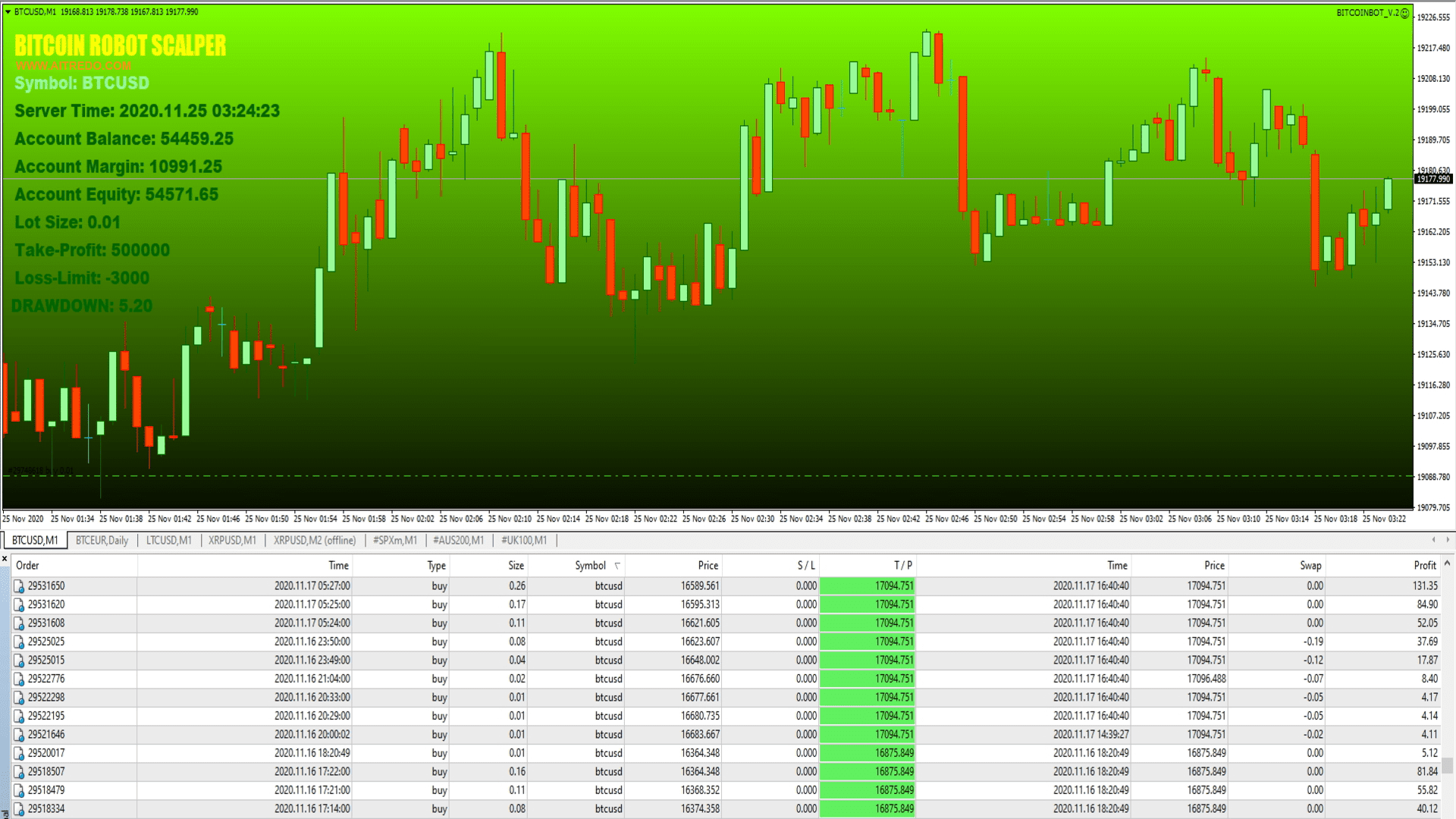Click the Loss-Limit: -3000 label
1456x819 pixels.
pyautogui.click(x=82, y=278)
